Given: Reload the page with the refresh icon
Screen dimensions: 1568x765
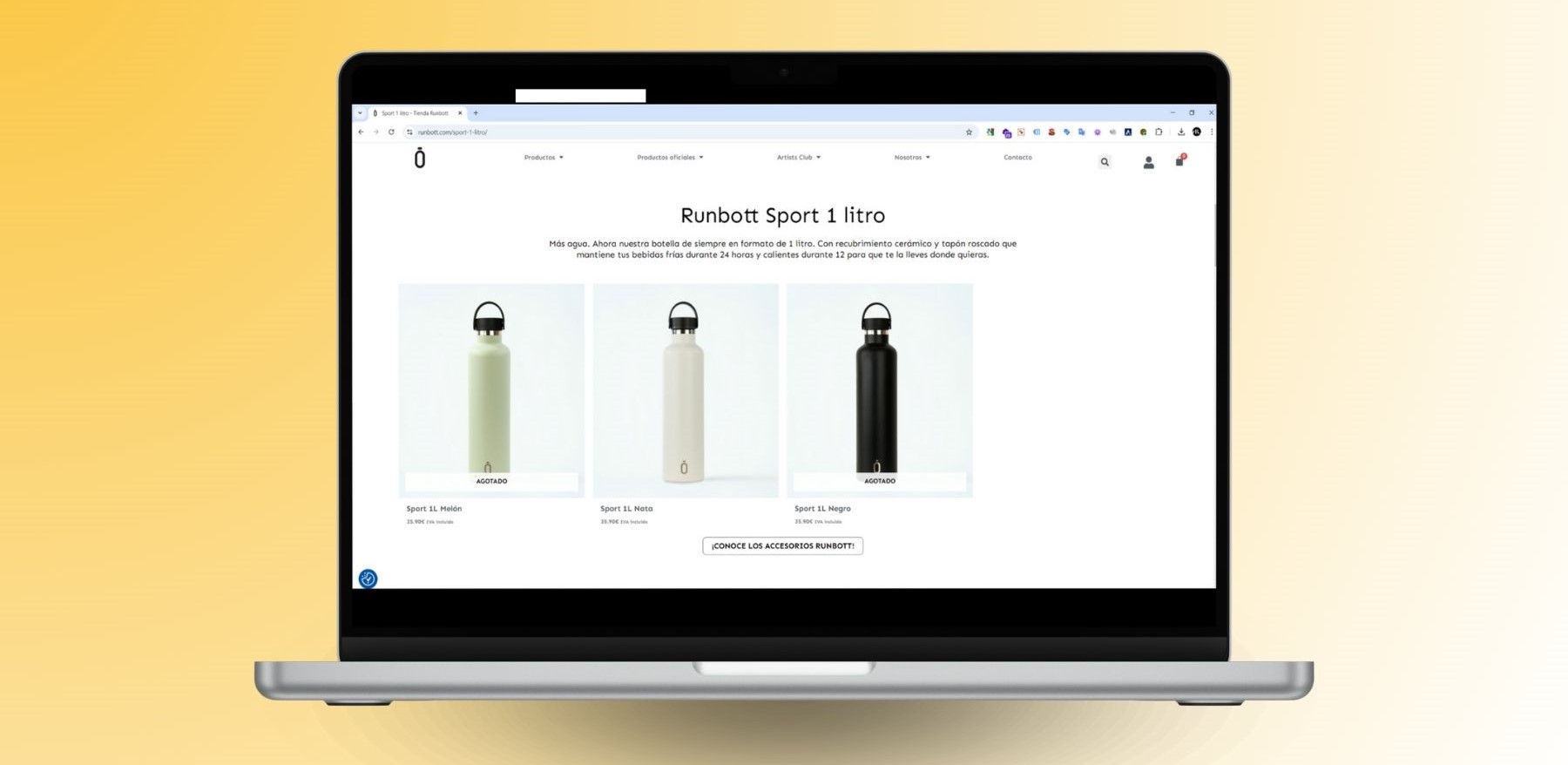Looking at the screenshot, I should 391,132.
